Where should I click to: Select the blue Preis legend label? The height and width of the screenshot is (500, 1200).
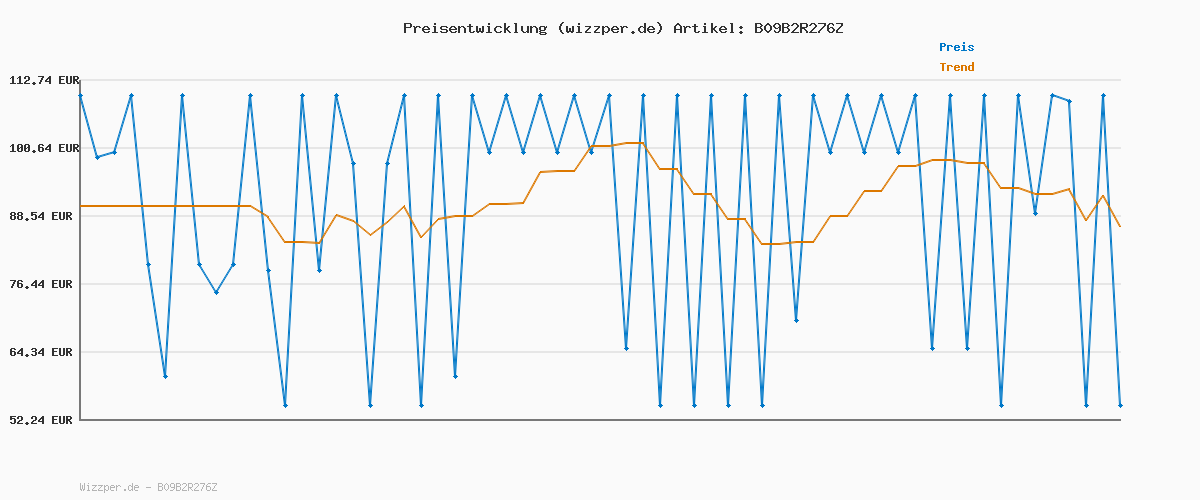pos(956,47)
